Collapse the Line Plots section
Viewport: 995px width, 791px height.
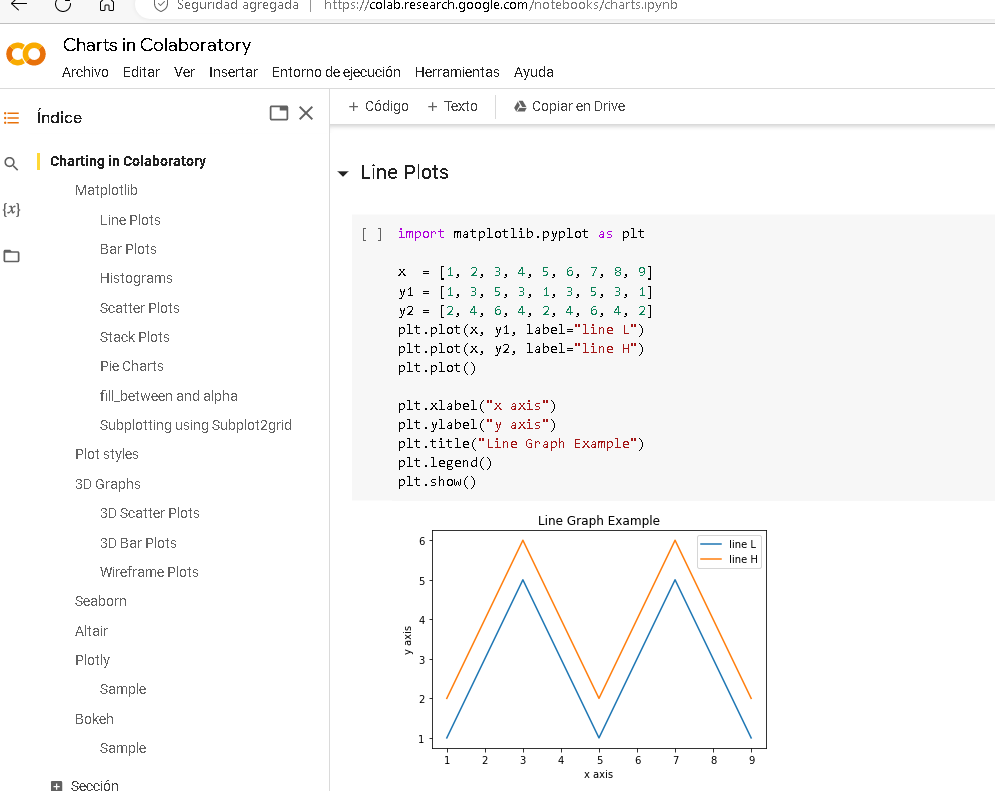coord(343,174)
